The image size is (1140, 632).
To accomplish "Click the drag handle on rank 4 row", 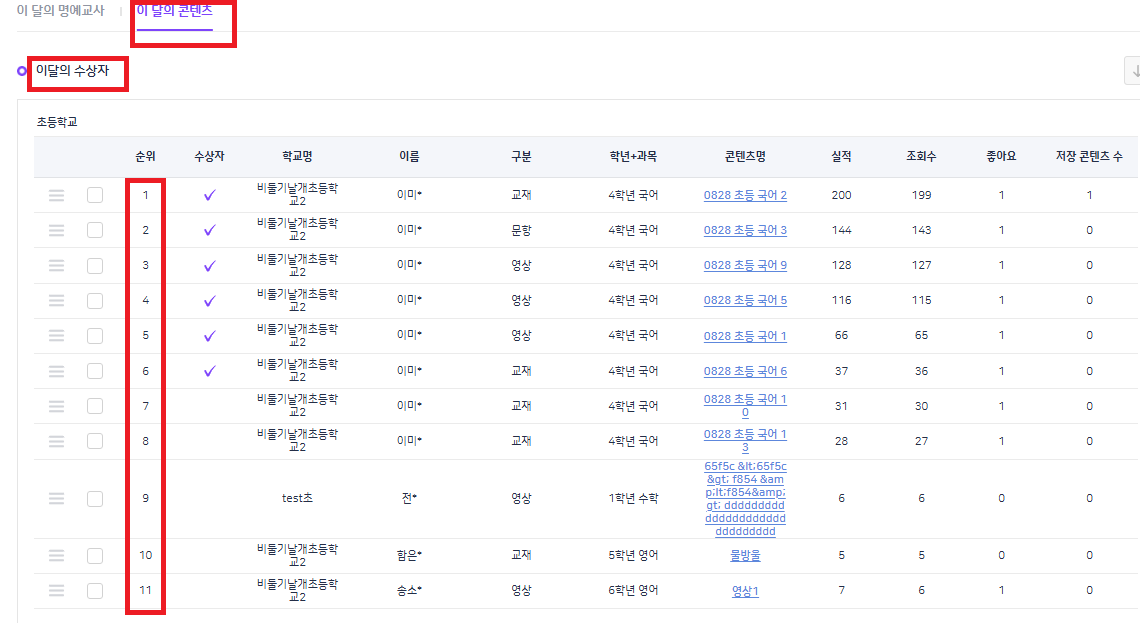I will tap(57, 300).
